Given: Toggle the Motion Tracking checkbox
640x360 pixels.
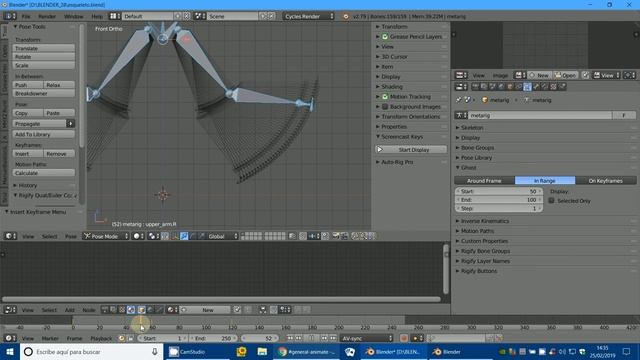Looking at the screenshot, I should pyautogui.click(x=385, y=97).
